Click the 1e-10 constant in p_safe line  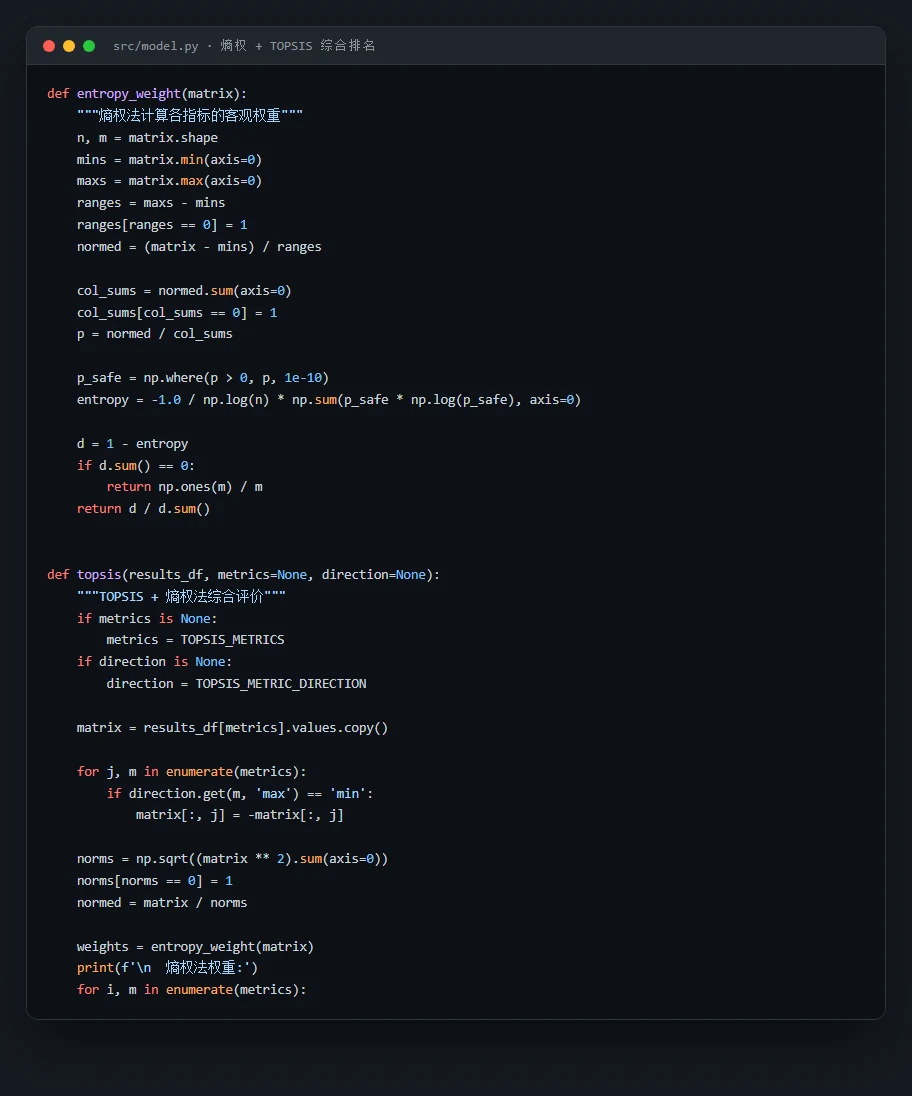pos(303,378)
